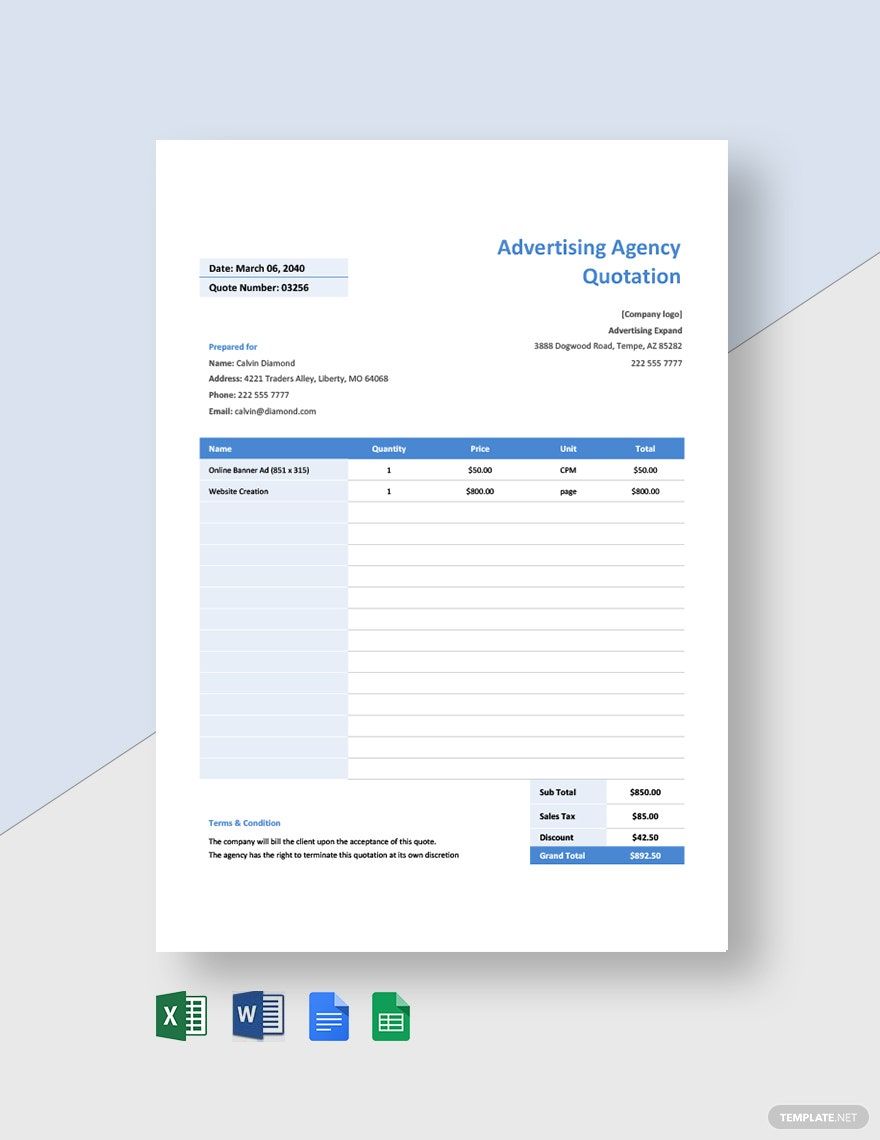Select the Grand Total $892.50 row
The image size is (880, 1140).
[x=606, y=855]
